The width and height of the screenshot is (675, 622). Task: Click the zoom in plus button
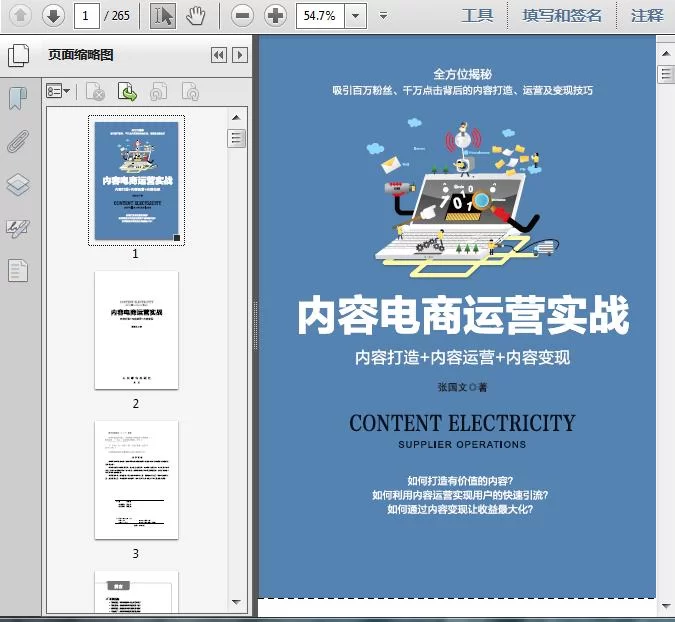pyautogui.click(x=274, y=15)
